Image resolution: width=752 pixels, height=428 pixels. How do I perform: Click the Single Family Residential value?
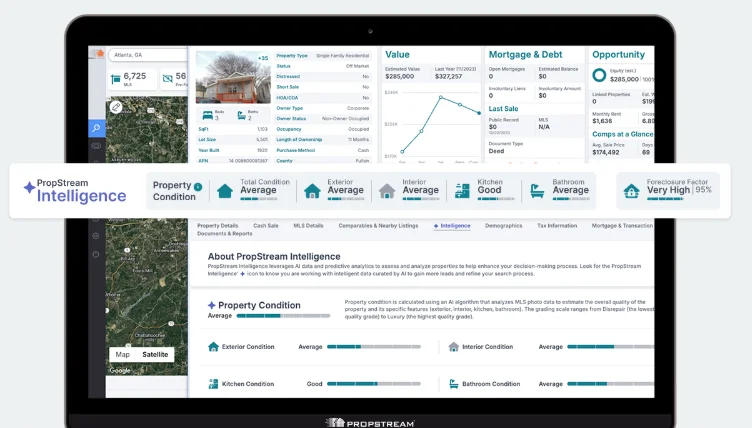(342, 56)
